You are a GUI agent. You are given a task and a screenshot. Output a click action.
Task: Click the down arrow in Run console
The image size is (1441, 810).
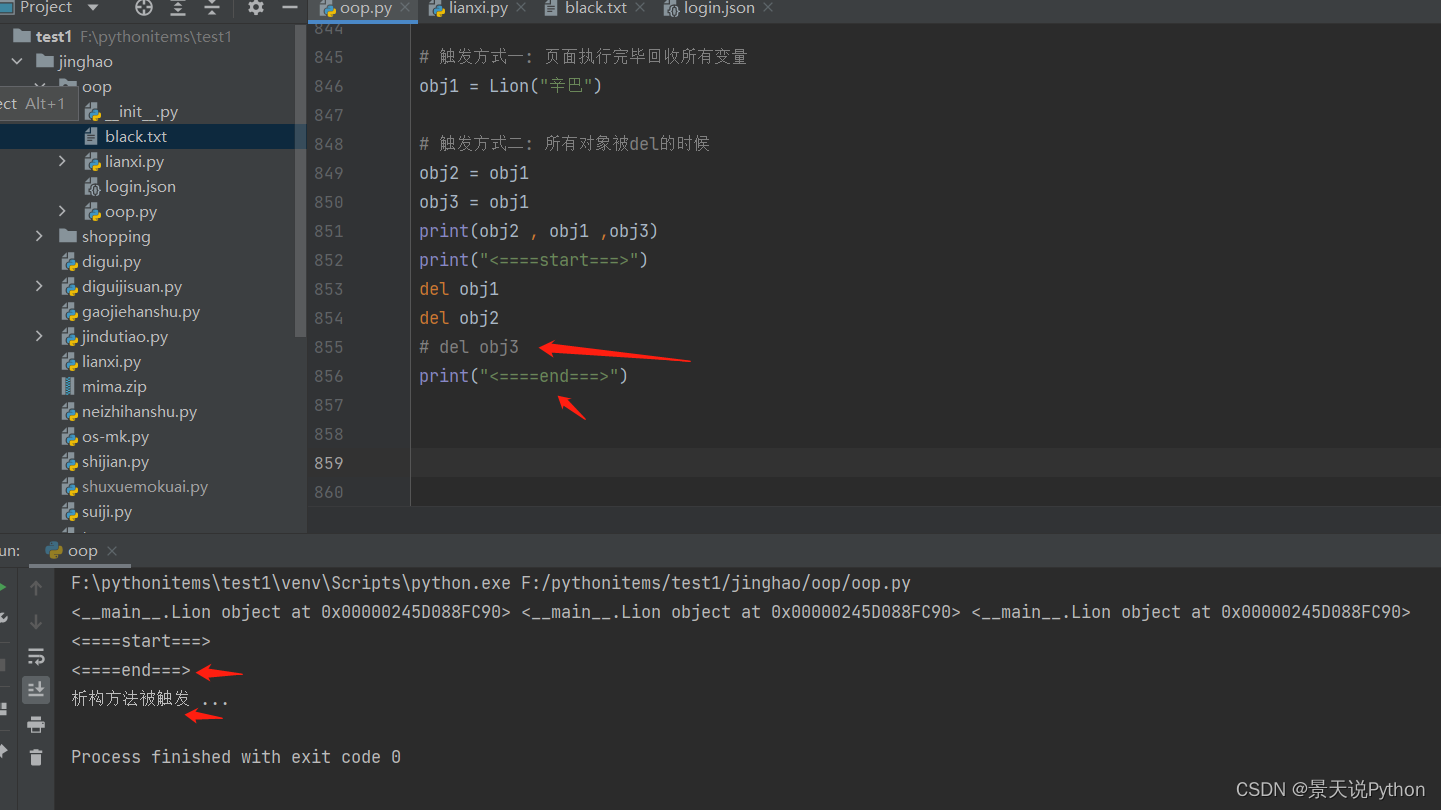click(36, 622)
